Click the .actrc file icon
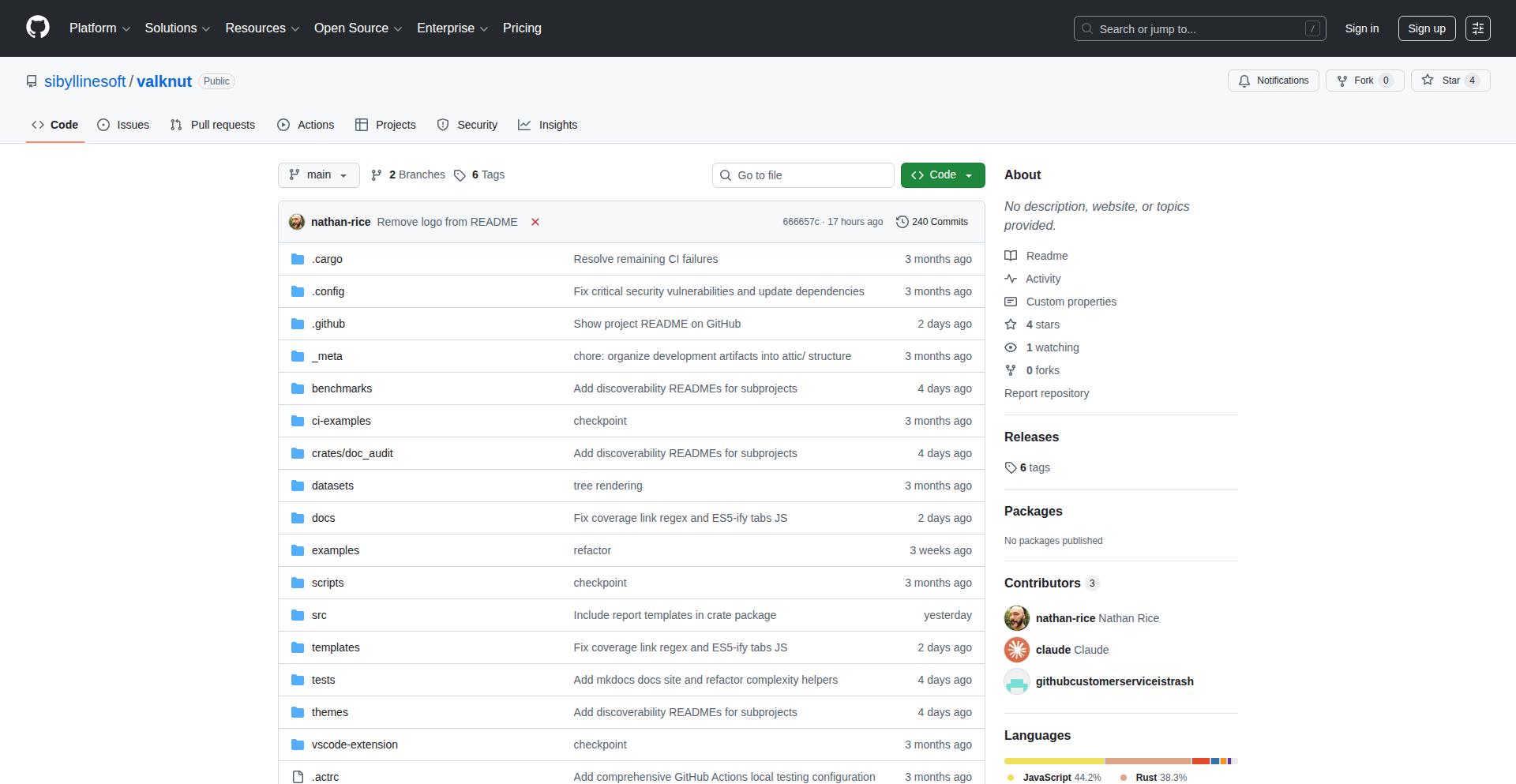 pos(298,777)
